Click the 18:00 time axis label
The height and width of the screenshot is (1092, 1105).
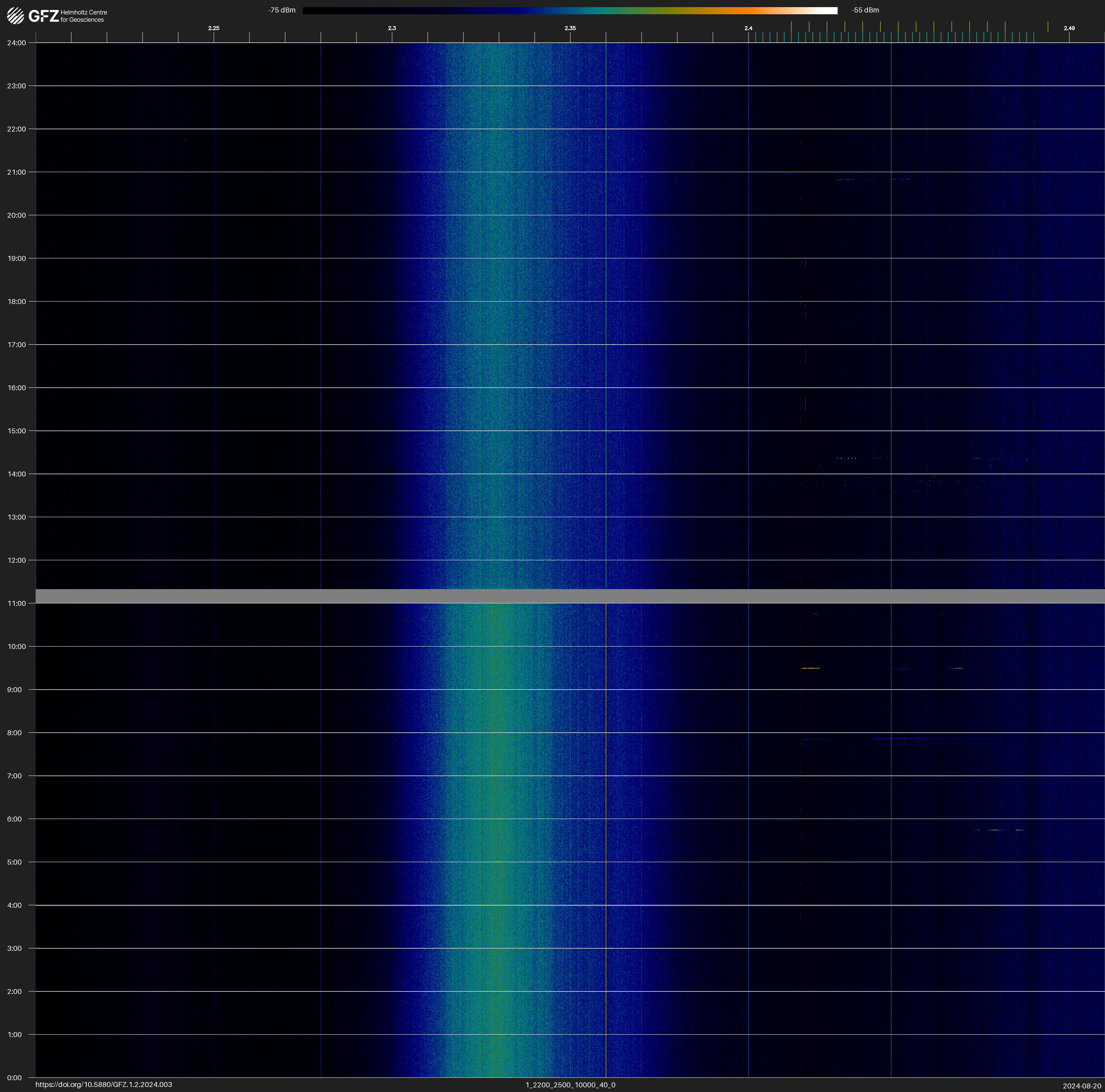click(x=17, y=301)
